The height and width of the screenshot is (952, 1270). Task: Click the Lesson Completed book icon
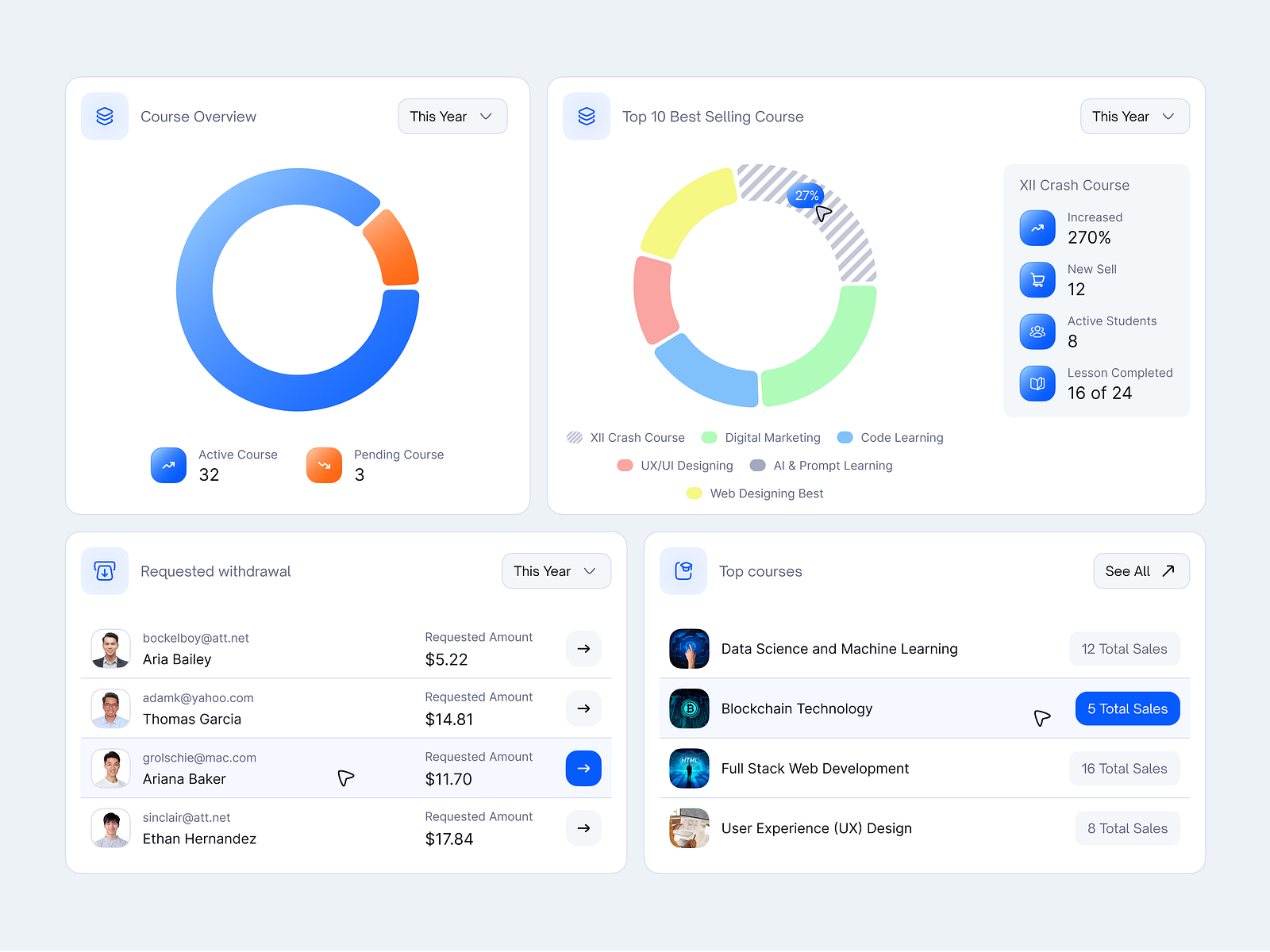(1037, 383)
